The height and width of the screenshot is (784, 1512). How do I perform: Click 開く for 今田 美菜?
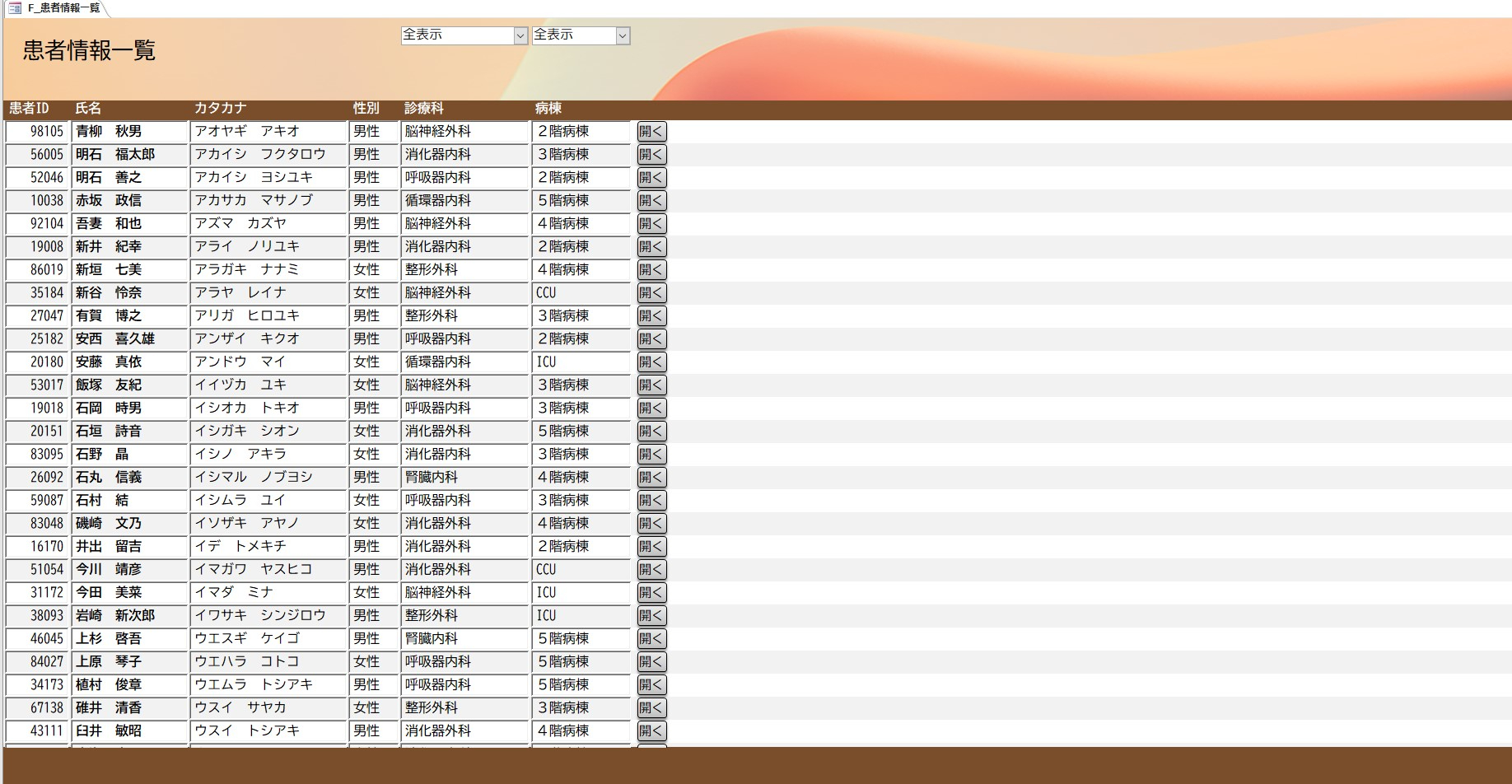coord(651,592)
